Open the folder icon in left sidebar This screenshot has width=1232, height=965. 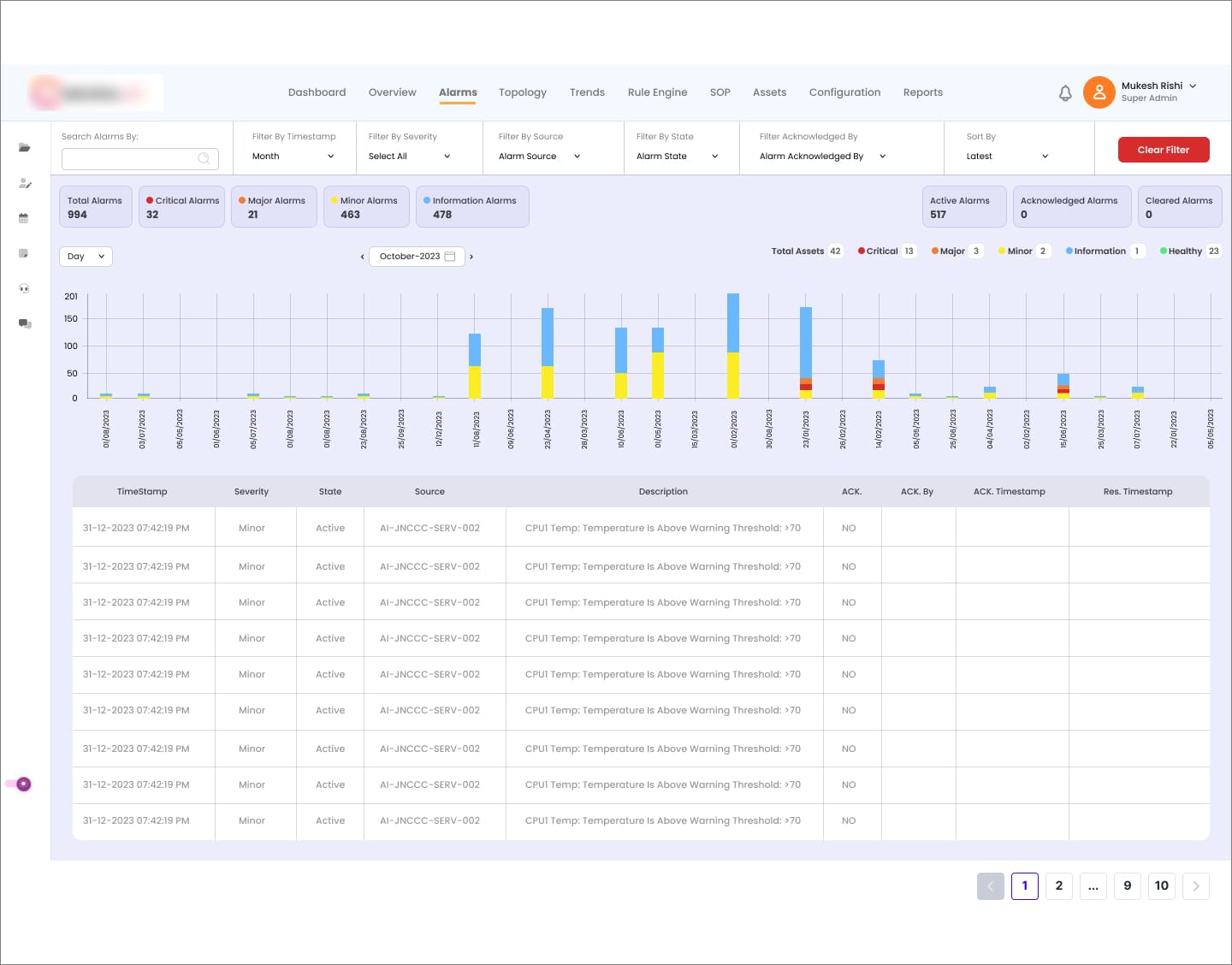click(x=24, y=147)
